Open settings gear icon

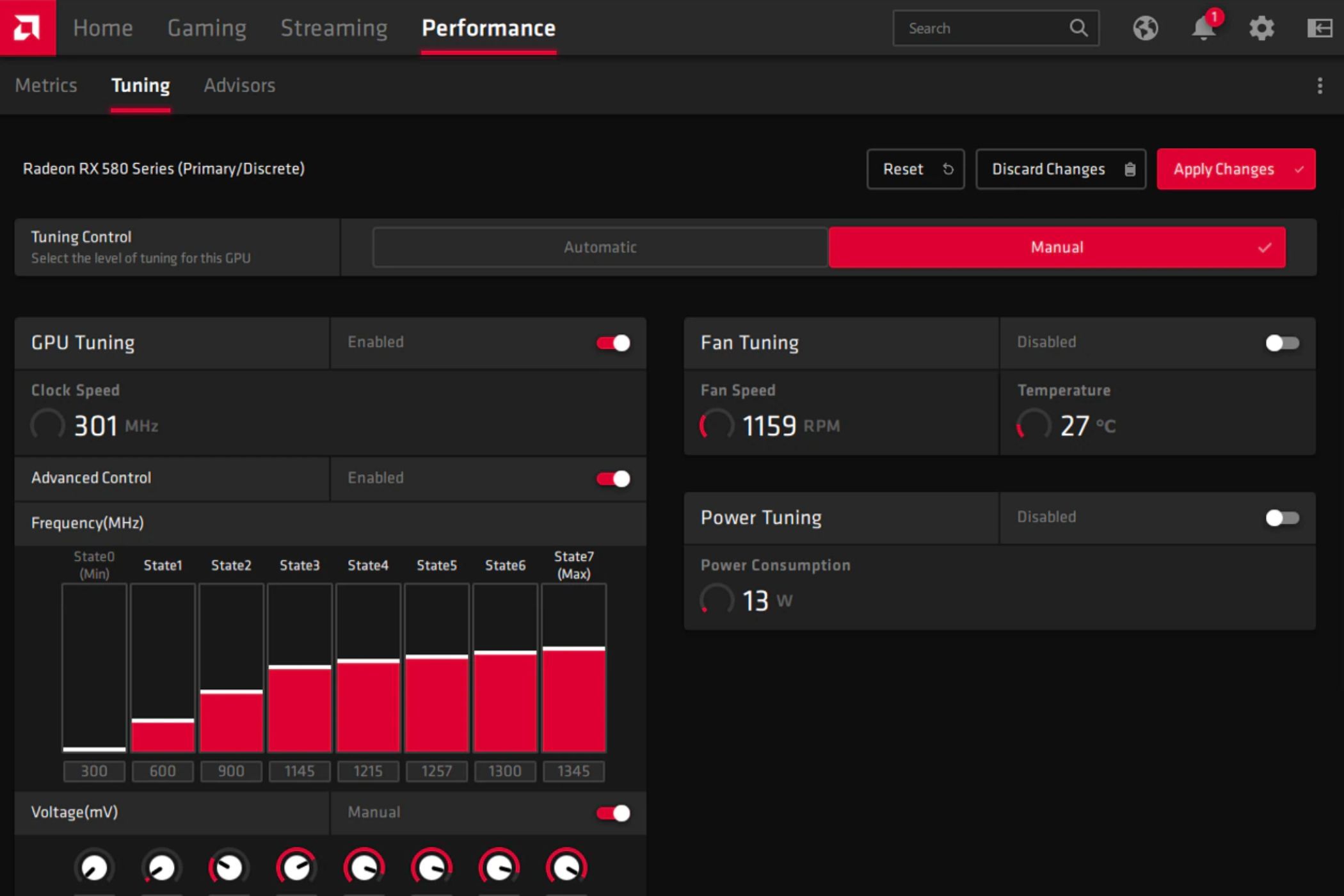click(x=1261, y=28)
